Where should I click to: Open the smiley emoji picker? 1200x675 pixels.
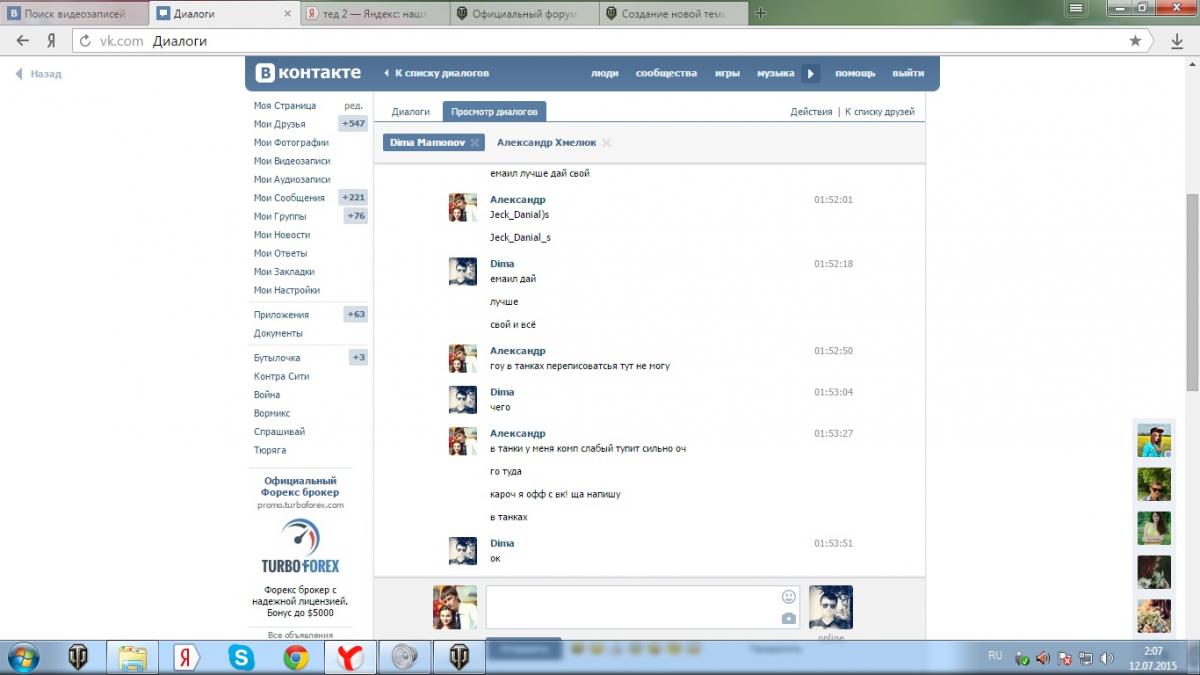pos(788,596)
